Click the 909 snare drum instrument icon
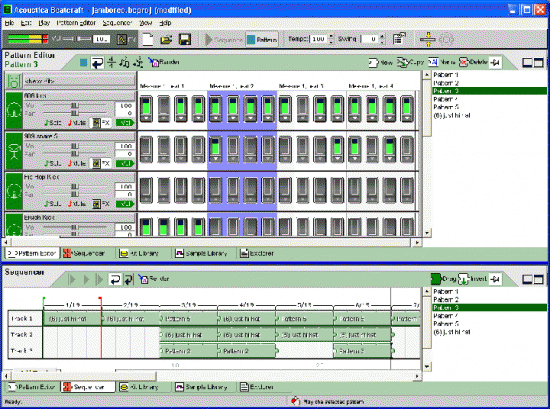 (x=14, y=151)
